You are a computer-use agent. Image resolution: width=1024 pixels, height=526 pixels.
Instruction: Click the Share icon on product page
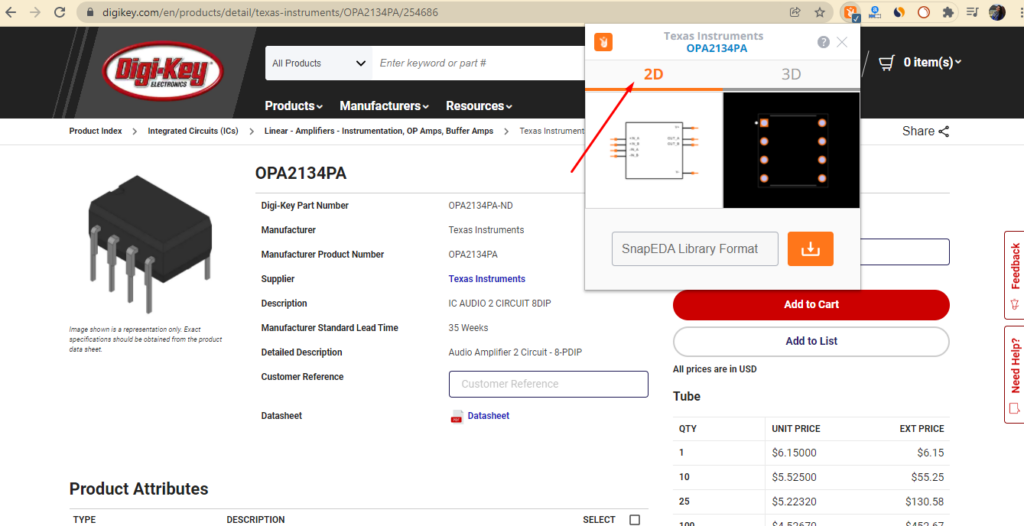pyautogui.click(x=944, y=131)
